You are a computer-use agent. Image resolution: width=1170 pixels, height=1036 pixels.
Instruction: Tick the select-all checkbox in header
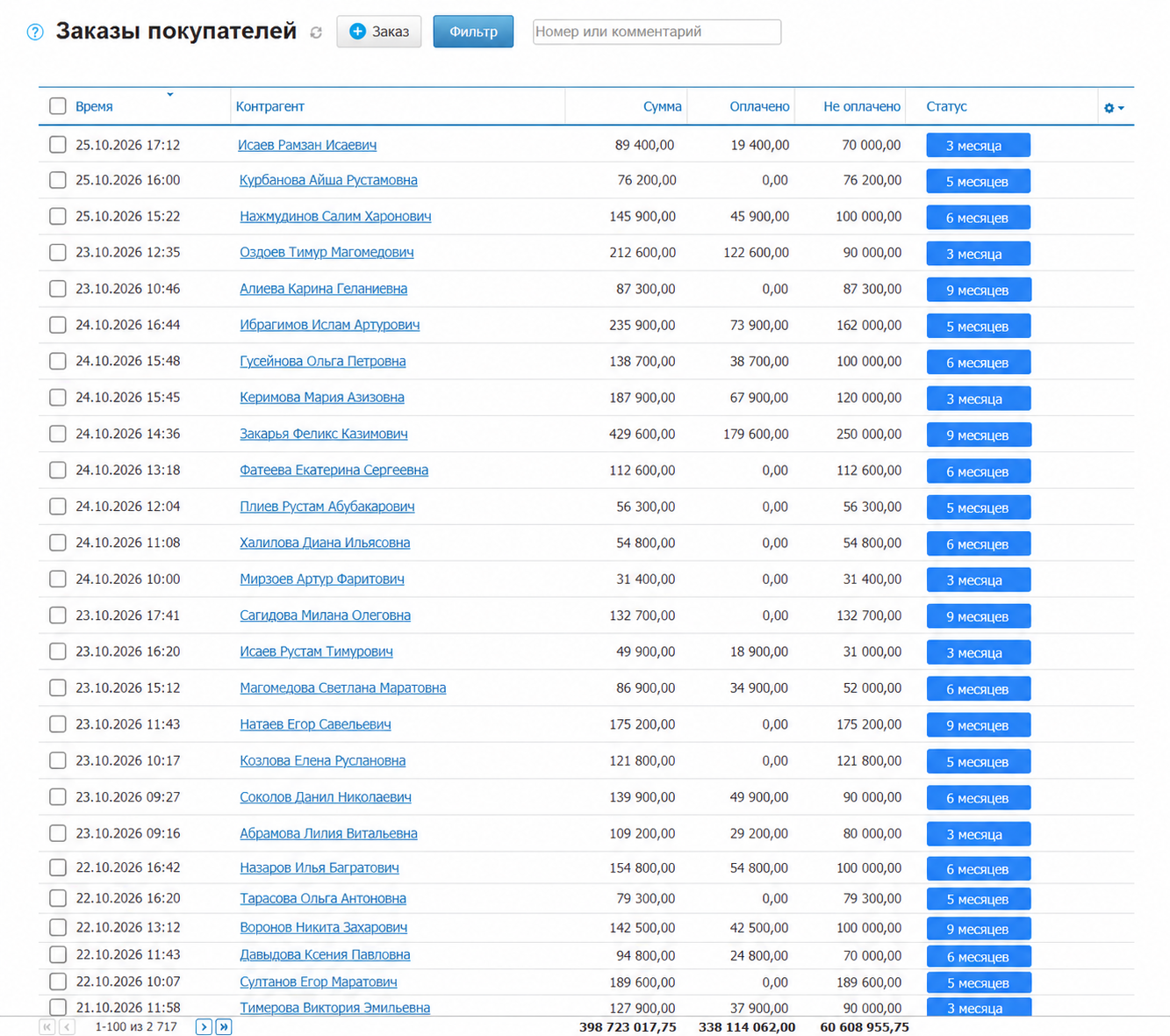click(x=58, y=106)
